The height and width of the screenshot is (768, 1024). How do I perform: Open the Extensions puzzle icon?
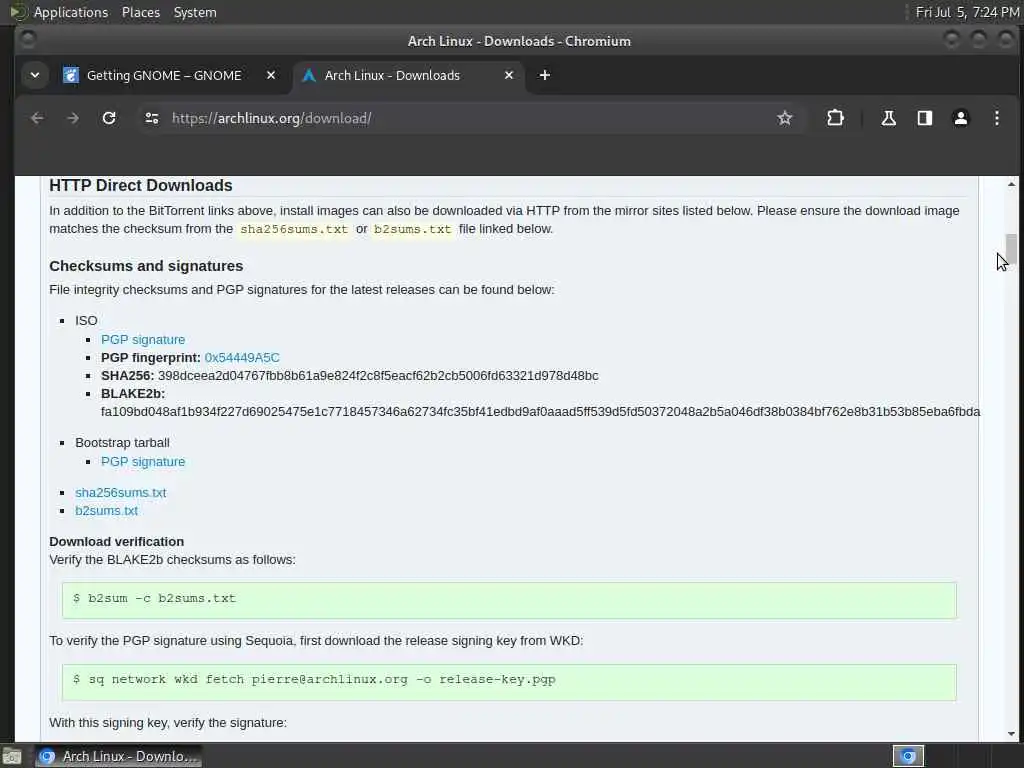(835, 118)
